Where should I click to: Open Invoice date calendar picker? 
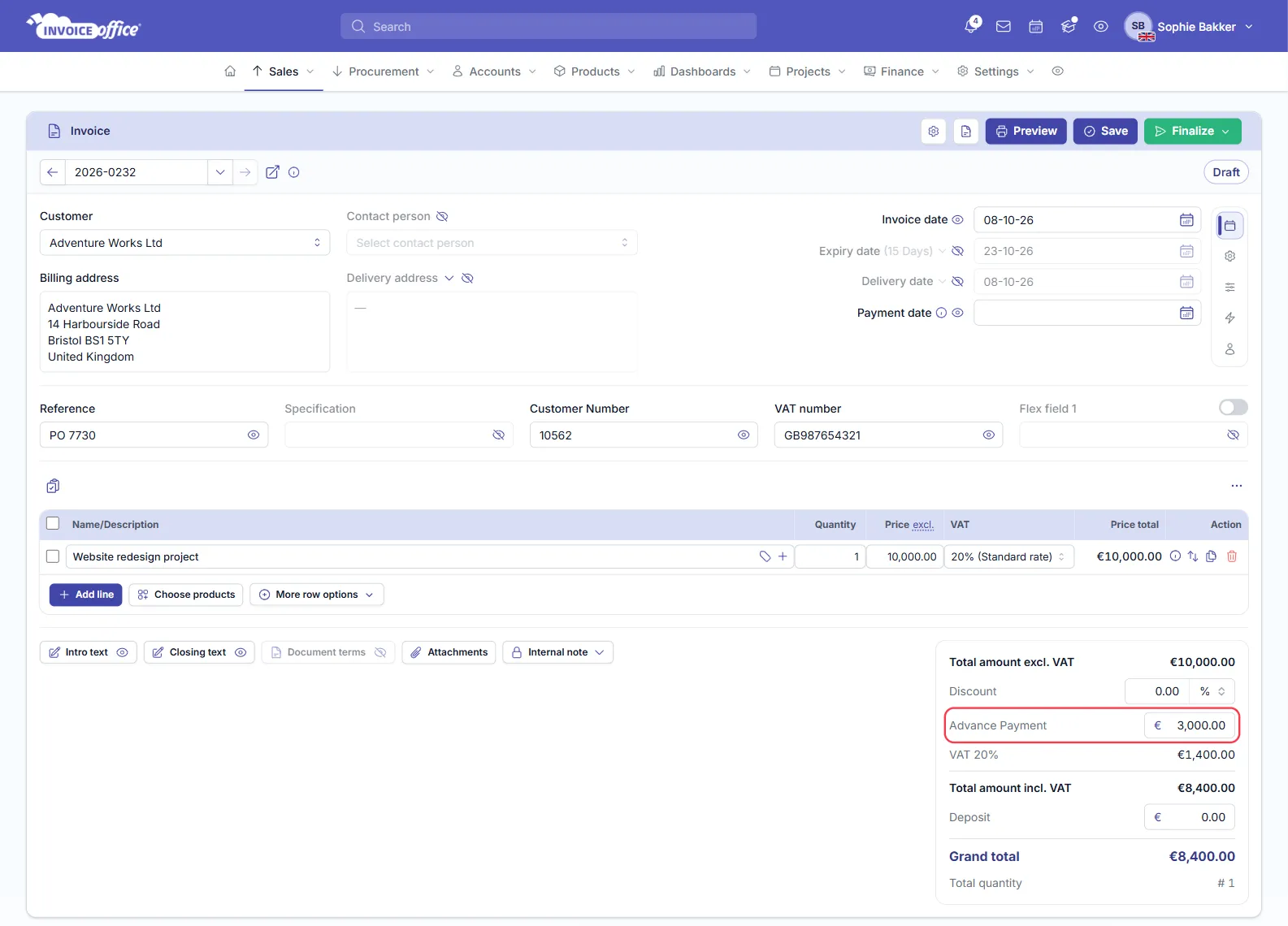pyautogui.click(x=1186, y=220)
